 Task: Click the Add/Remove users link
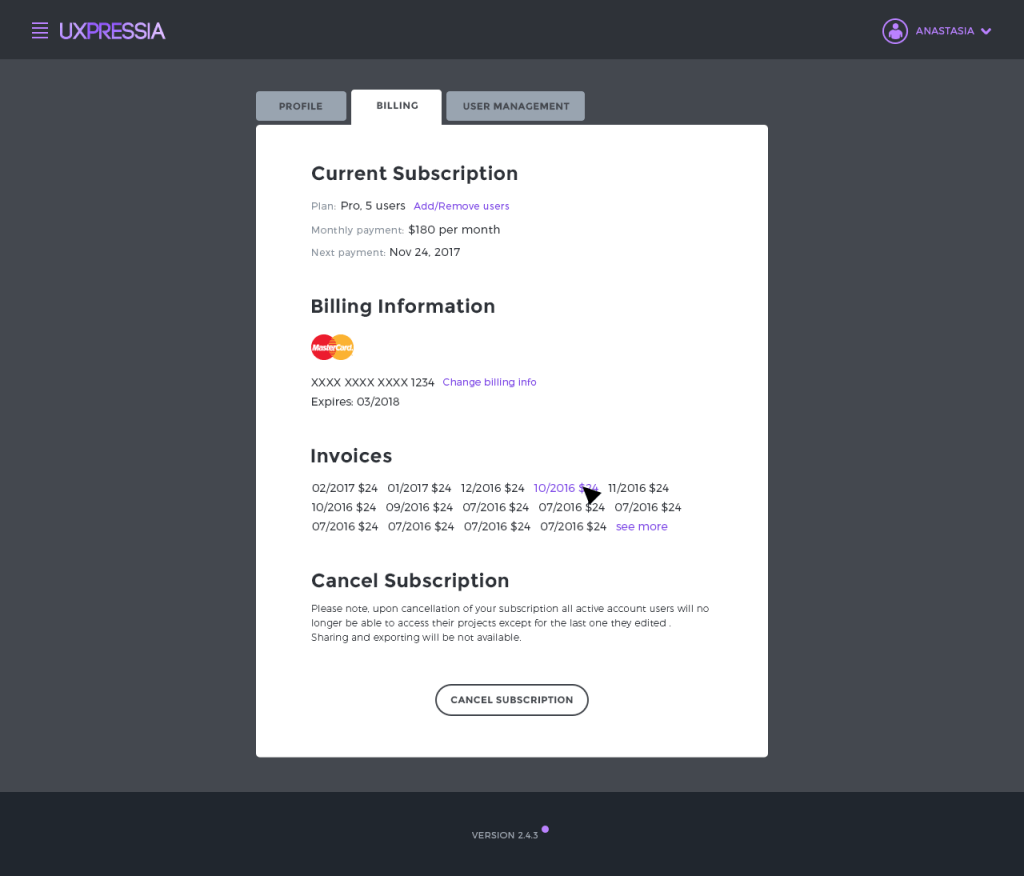tap(461, 206)
